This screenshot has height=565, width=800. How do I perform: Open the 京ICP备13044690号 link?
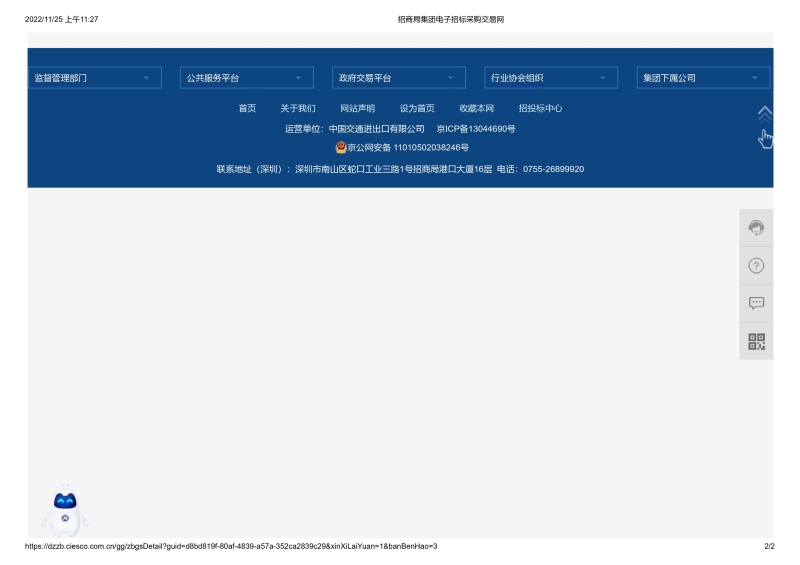(476, 129)
